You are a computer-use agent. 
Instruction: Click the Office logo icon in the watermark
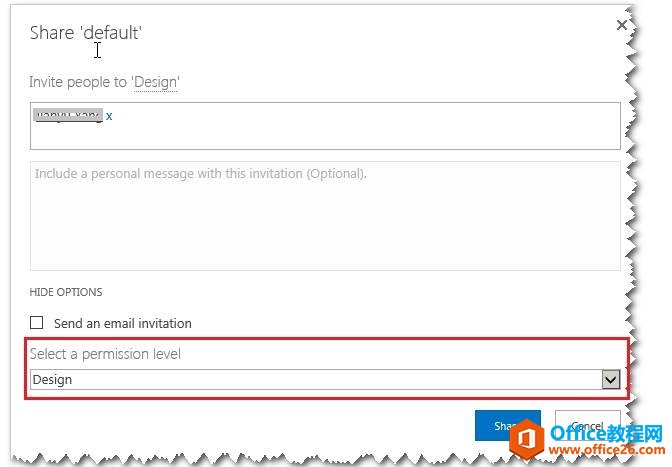[x=527, y=437]
